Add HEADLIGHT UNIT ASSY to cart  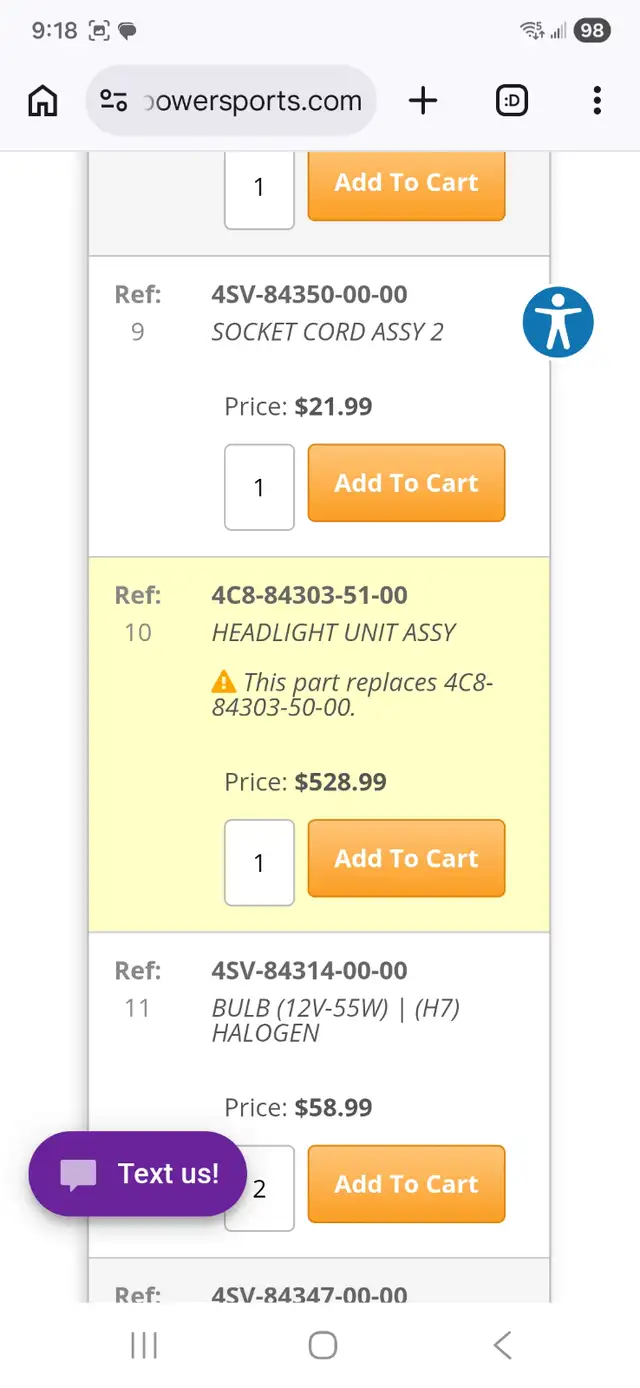406,859
